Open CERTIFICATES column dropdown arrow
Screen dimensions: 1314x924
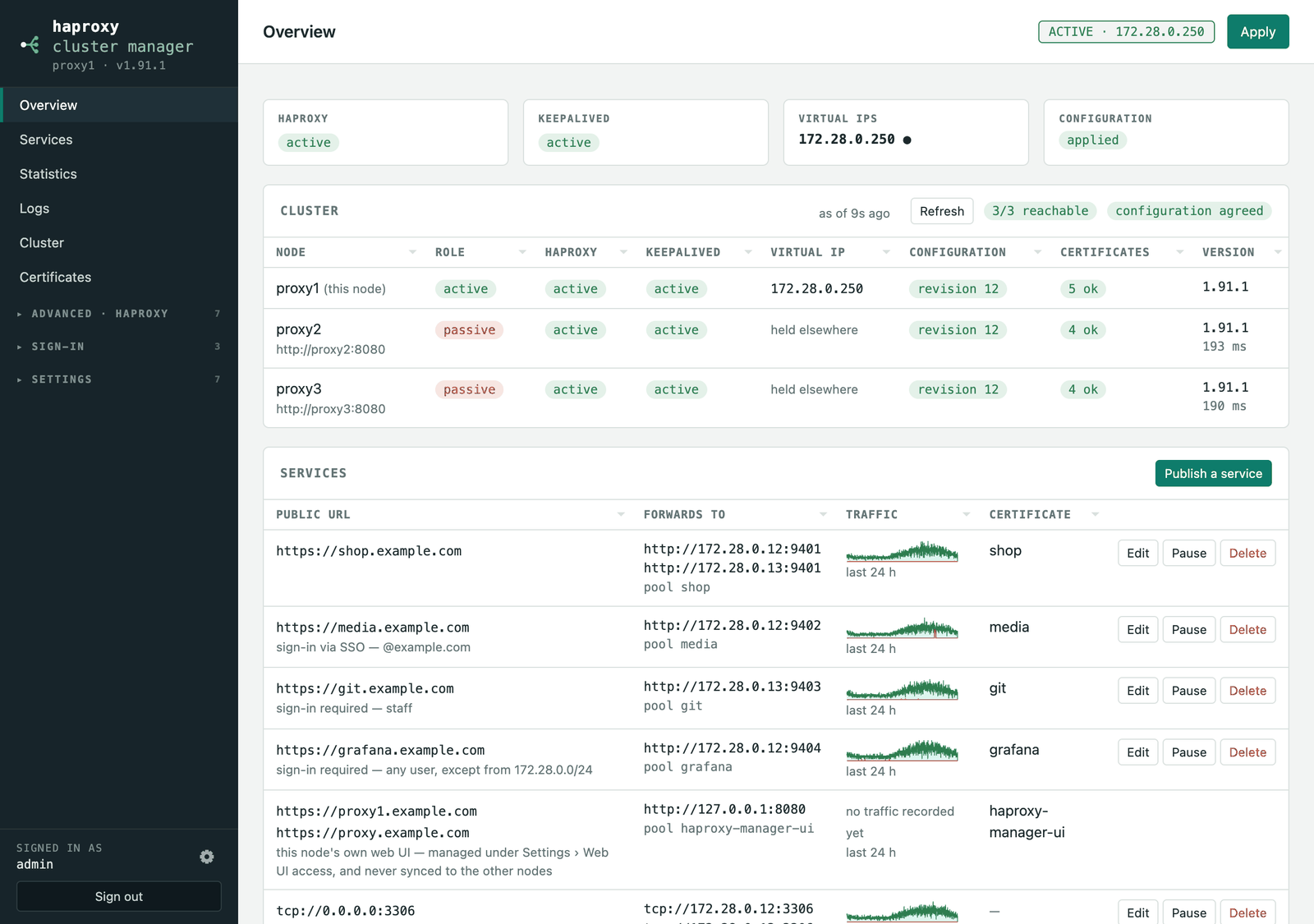point(1180,252)
